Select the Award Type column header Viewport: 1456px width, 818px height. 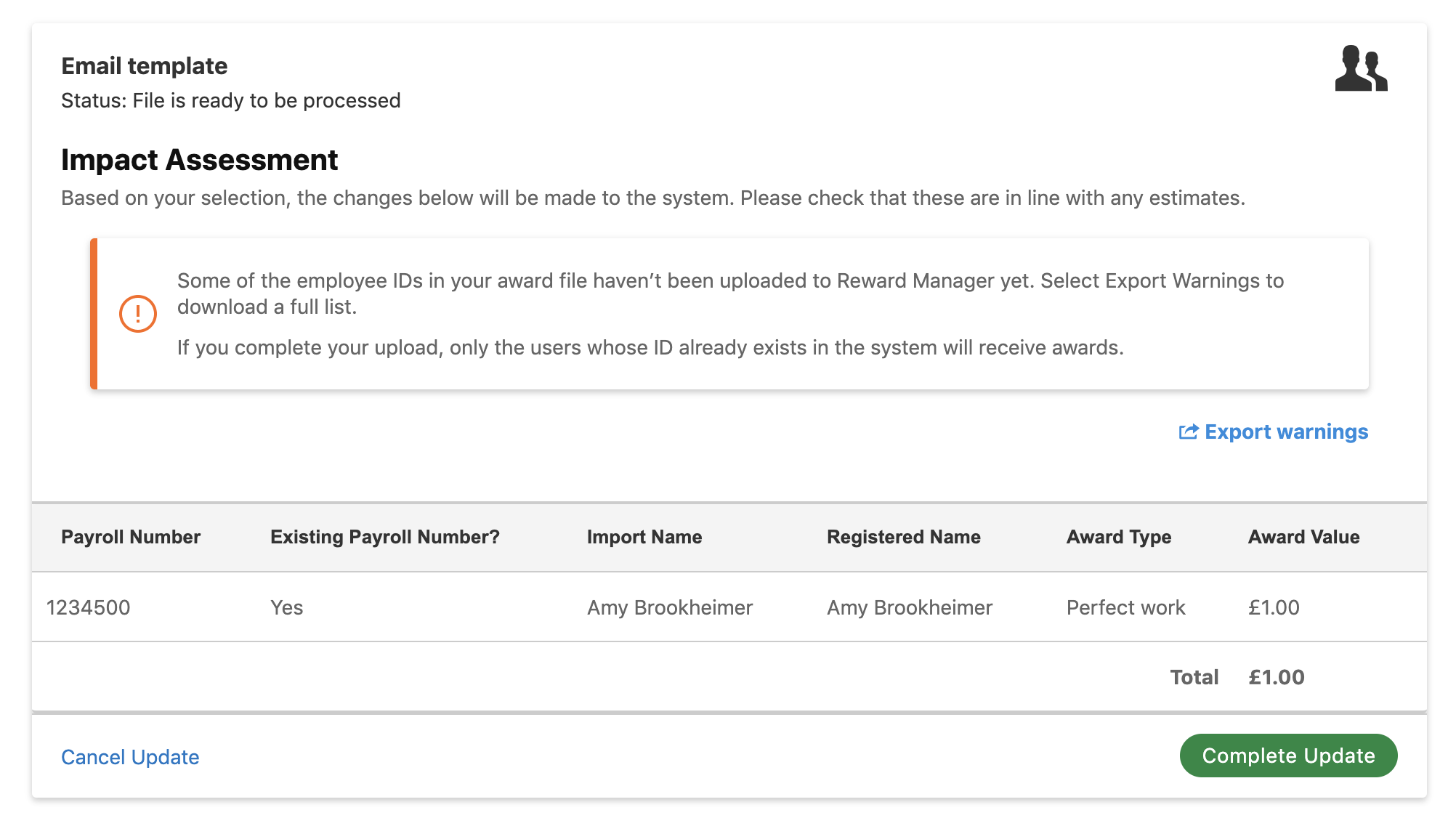pos(1119,537)
